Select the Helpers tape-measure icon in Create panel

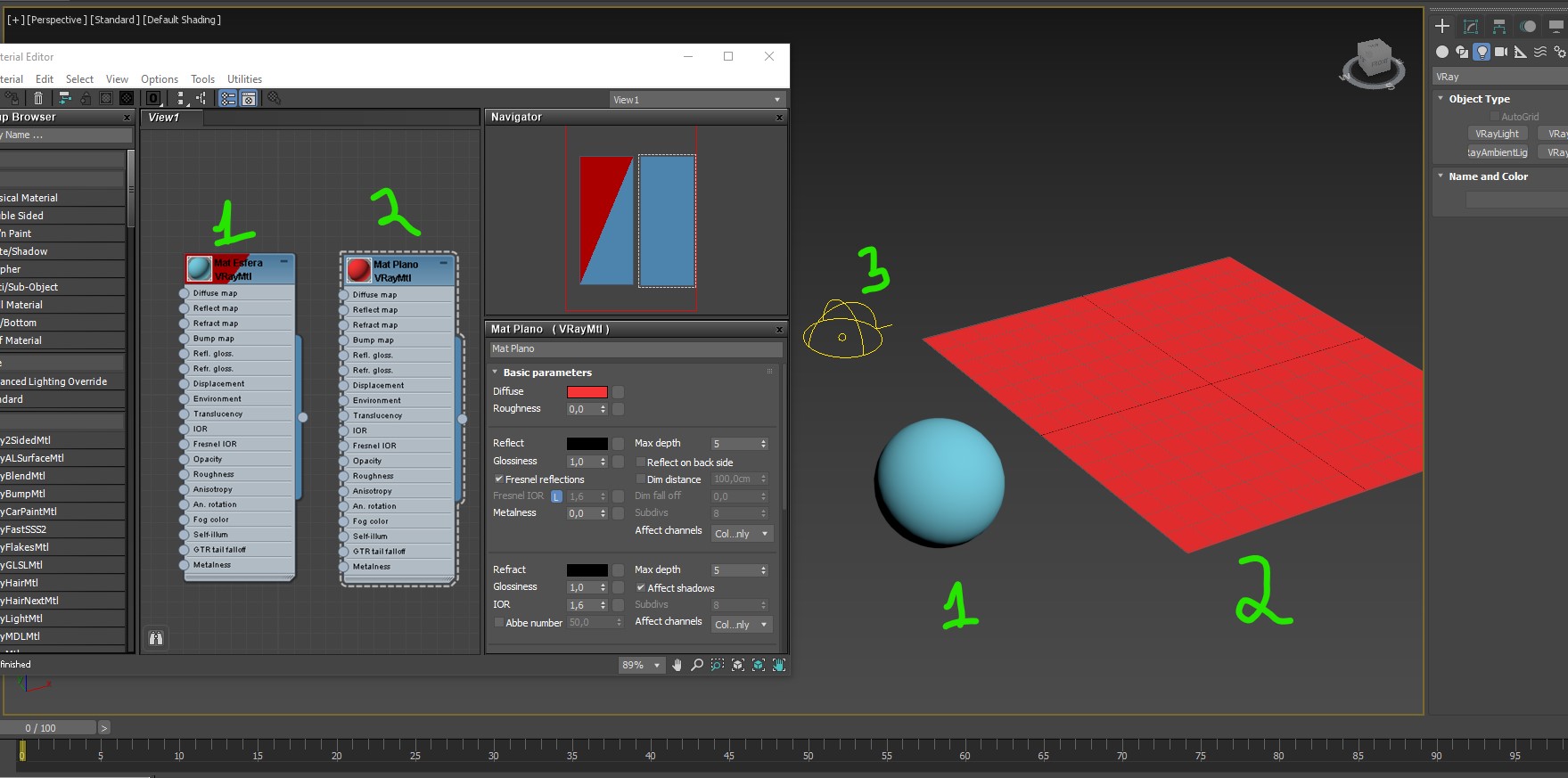pyautogui.click(x=1521, y=52)
